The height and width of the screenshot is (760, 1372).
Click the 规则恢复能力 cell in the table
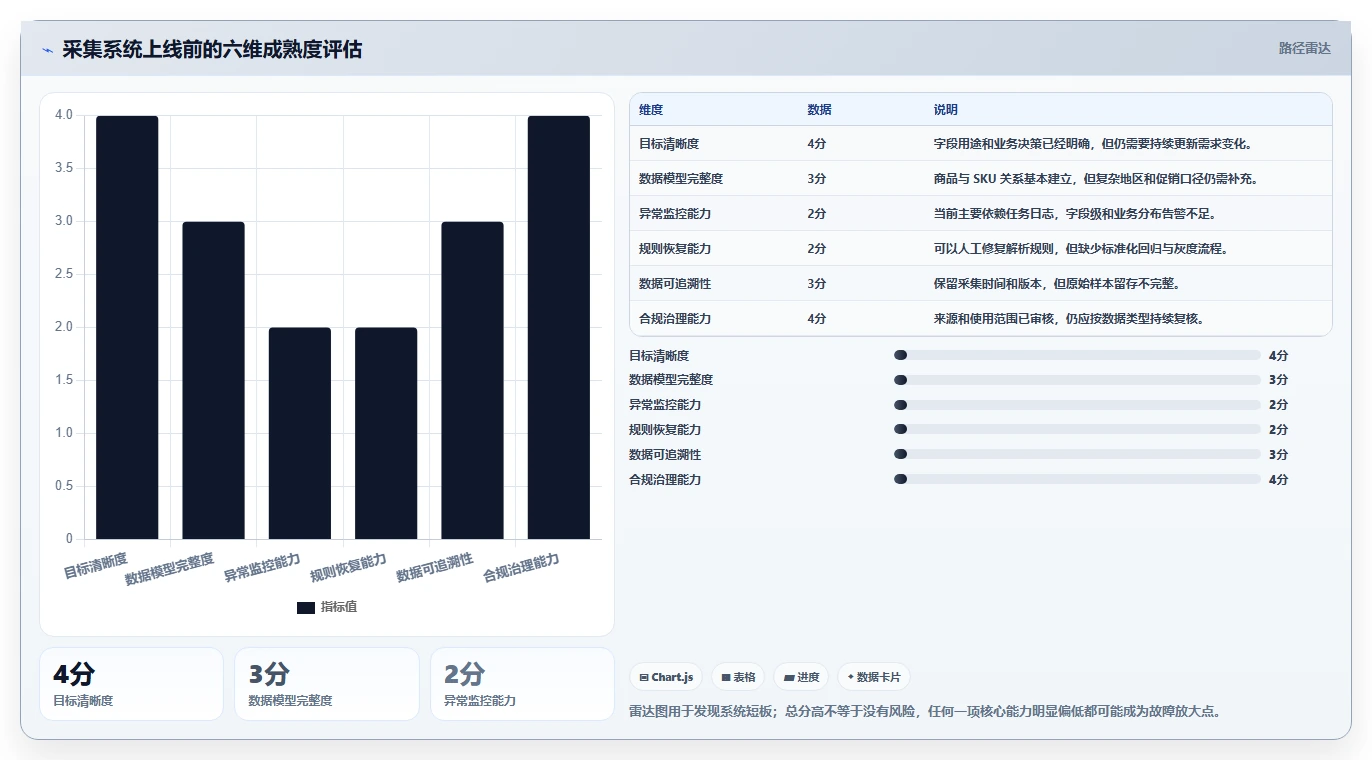675,248
